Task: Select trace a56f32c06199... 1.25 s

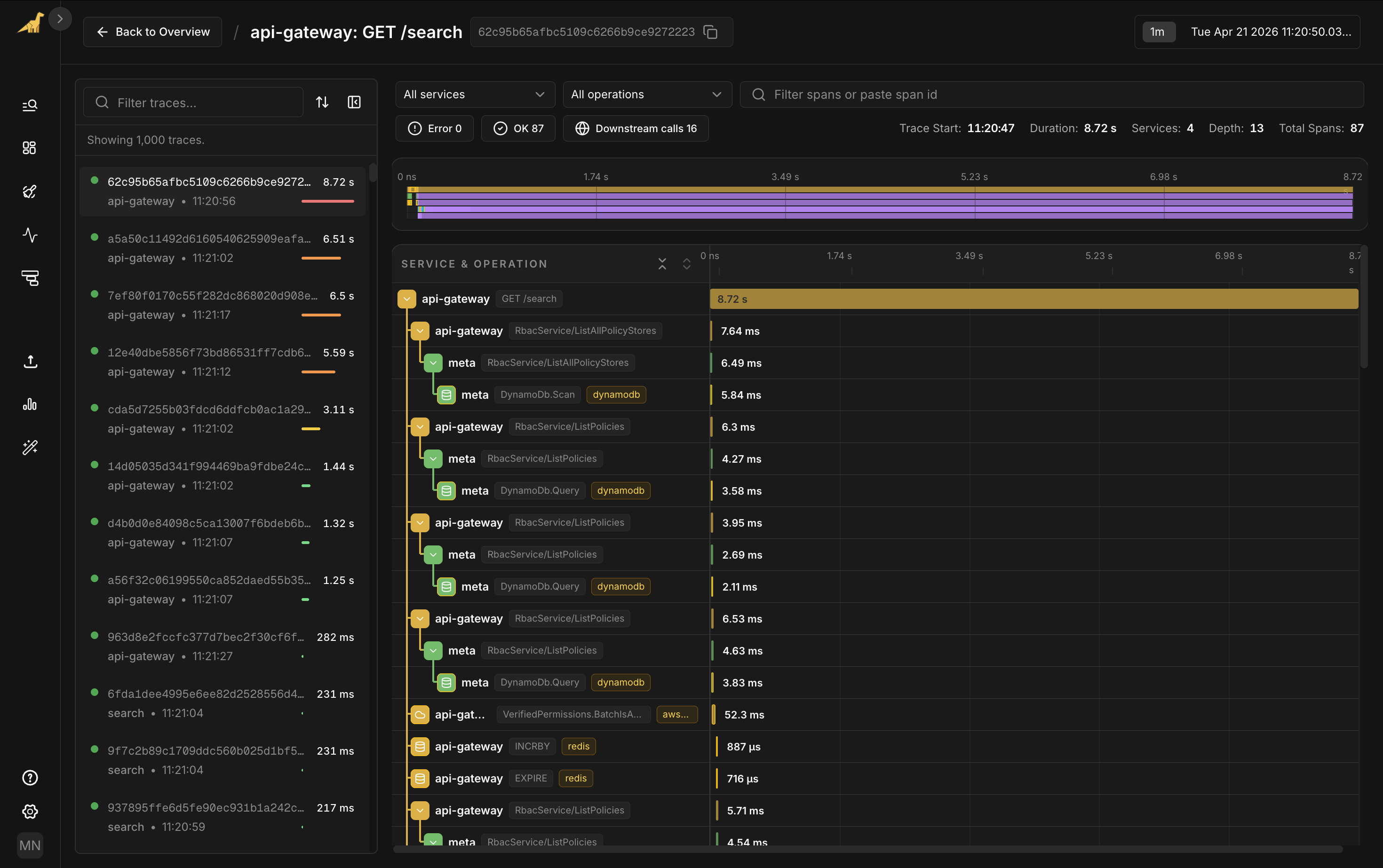Action: coord(223,589)
